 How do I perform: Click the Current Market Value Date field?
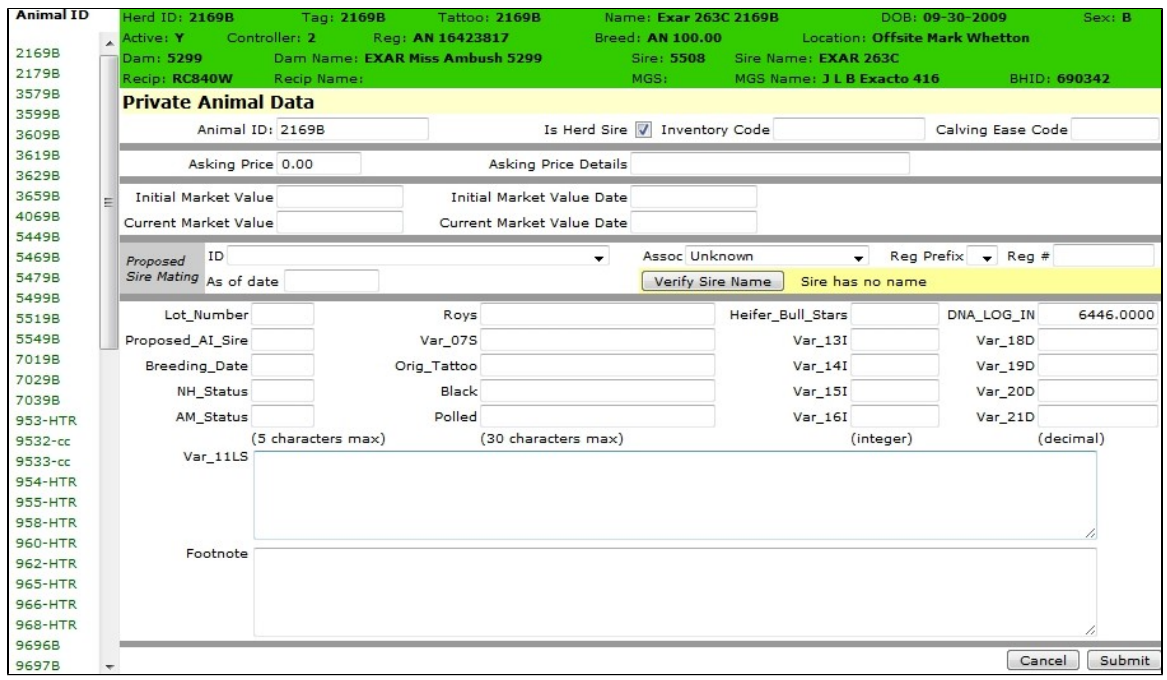694,222
